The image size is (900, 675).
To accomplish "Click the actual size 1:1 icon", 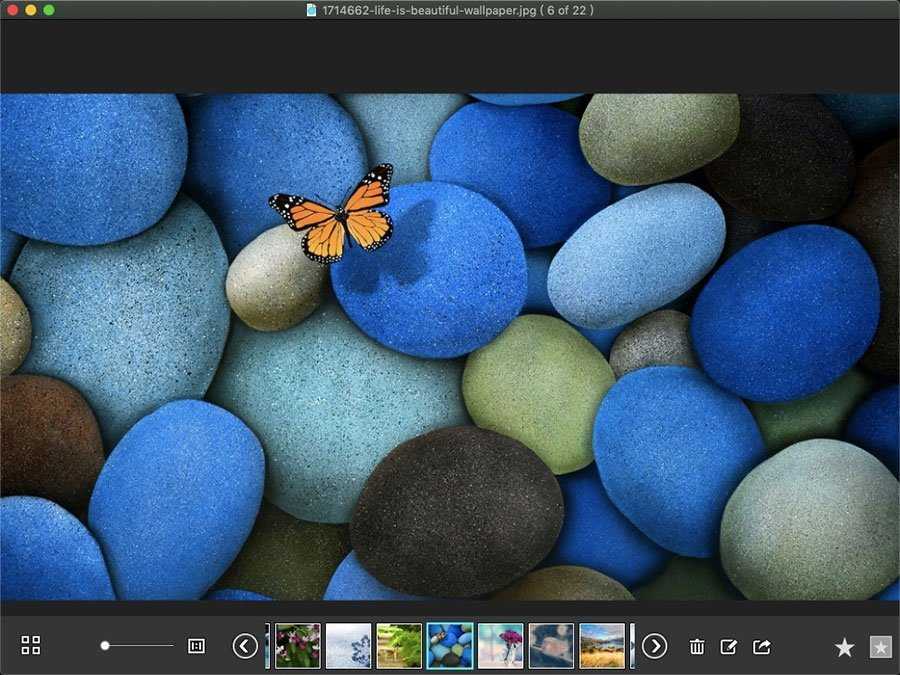I will click(x=196, y=646).
